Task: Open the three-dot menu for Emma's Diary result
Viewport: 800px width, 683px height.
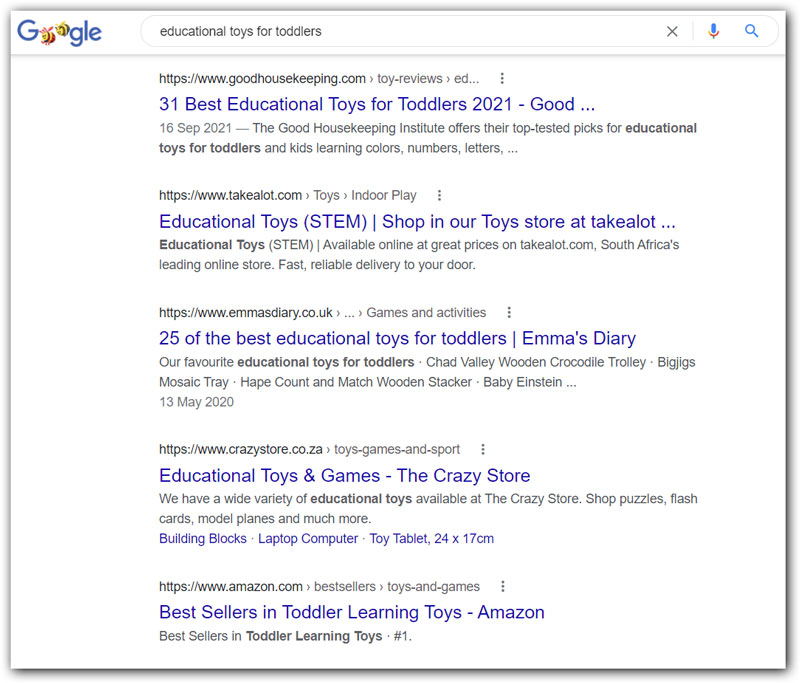Action: pos(509,312)
